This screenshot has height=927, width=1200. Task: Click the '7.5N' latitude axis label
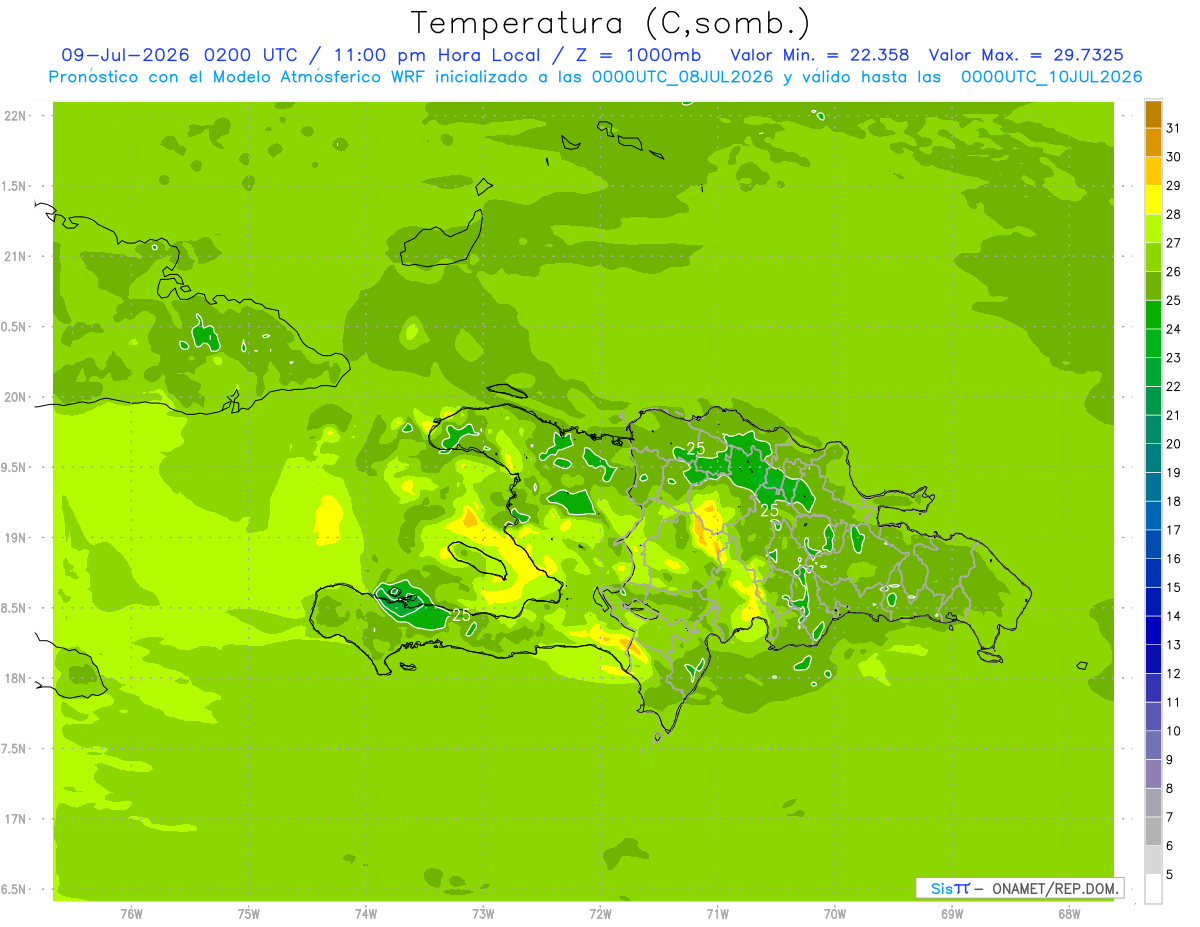15,749
